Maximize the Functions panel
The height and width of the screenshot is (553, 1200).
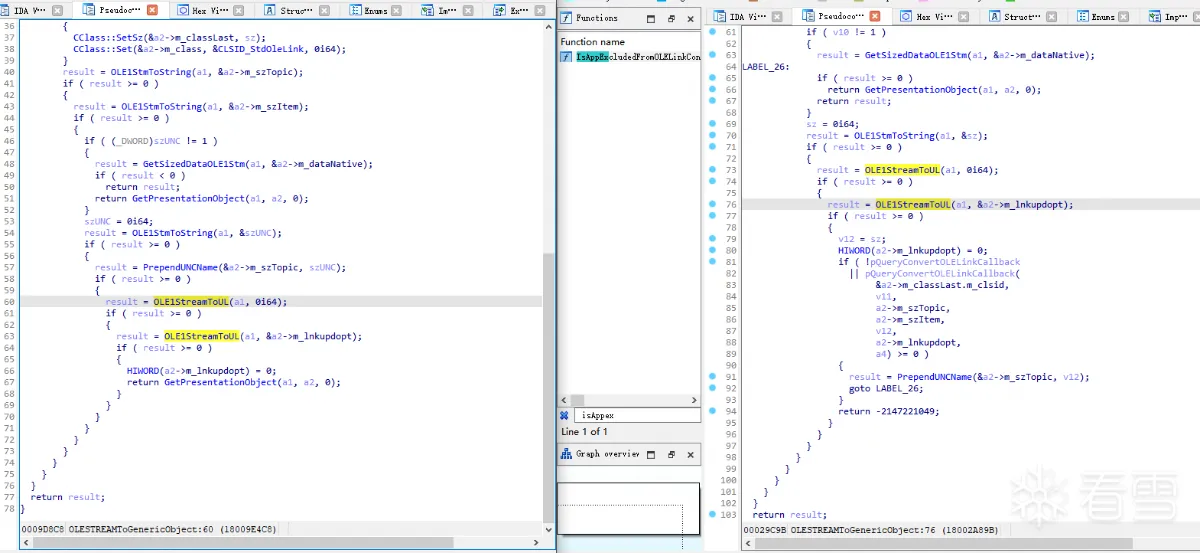click(x=650, y=19)
